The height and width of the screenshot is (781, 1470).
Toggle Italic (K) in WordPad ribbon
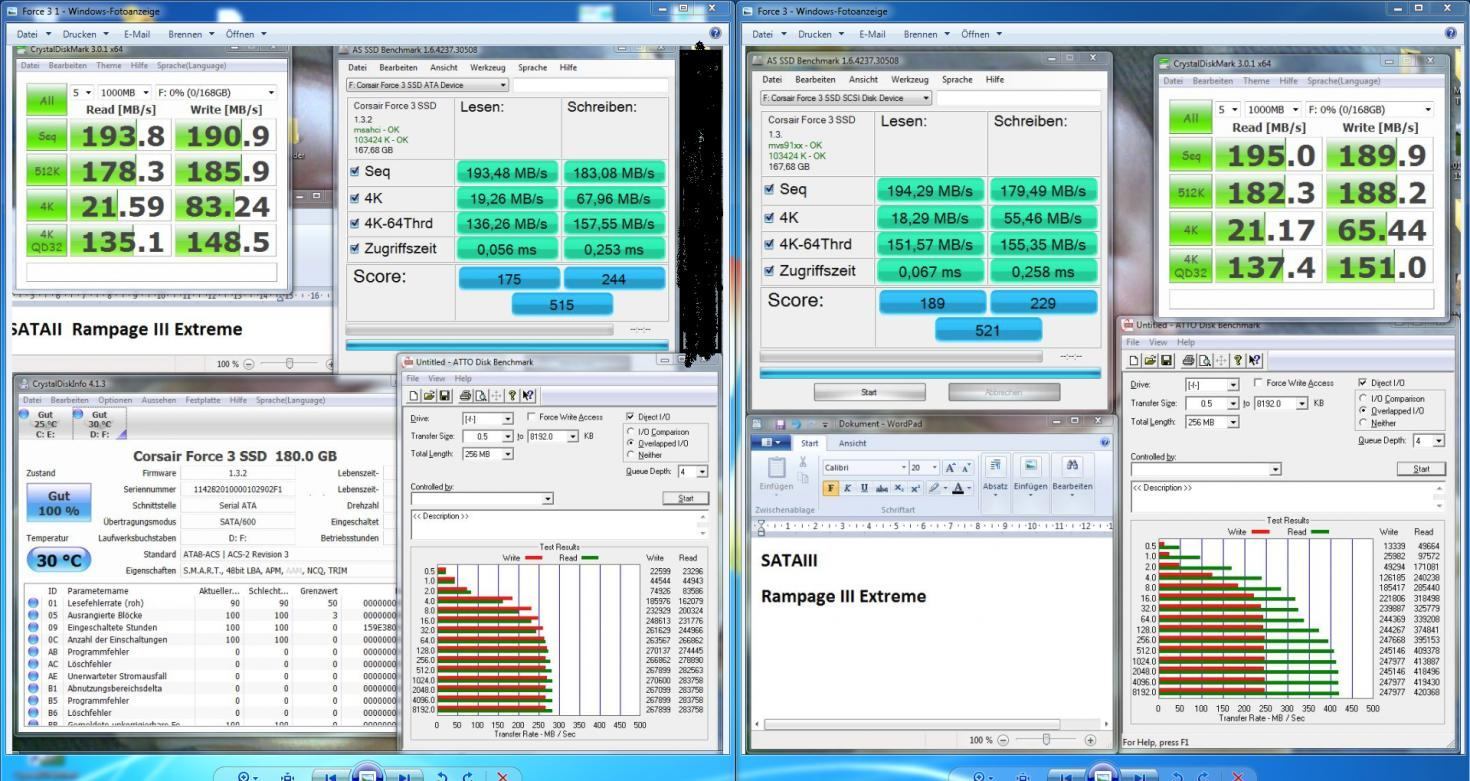click(x=846, y=487)
